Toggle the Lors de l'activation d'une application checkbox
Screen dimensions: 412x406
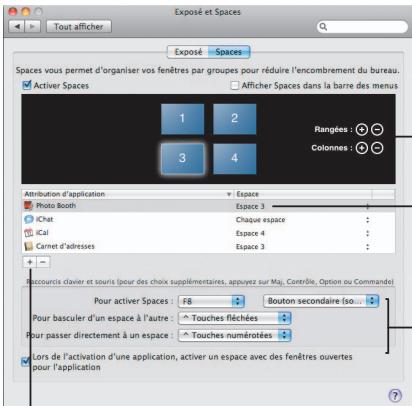tap(26, 362)
